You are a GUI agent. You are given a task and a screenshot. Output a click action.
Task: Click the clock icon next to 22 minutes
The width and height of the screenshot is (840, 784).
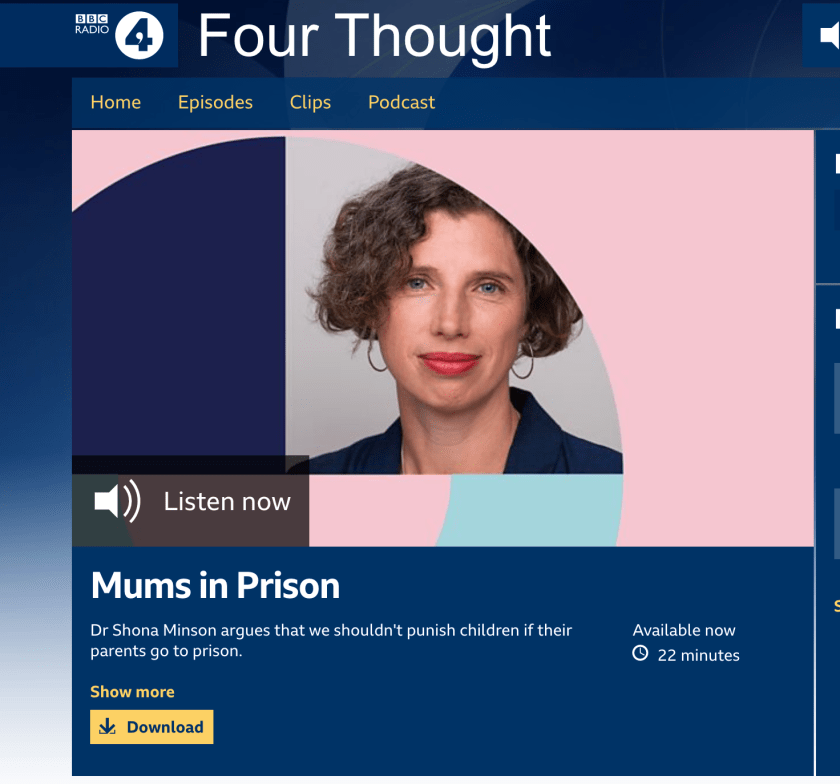tap(640, 653)
